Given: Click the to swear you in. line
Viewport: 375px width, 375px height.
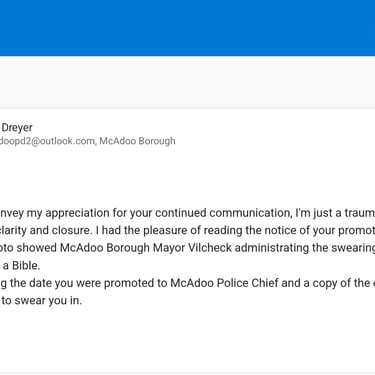Looking at the screenshot, I should tap(41, 301).
